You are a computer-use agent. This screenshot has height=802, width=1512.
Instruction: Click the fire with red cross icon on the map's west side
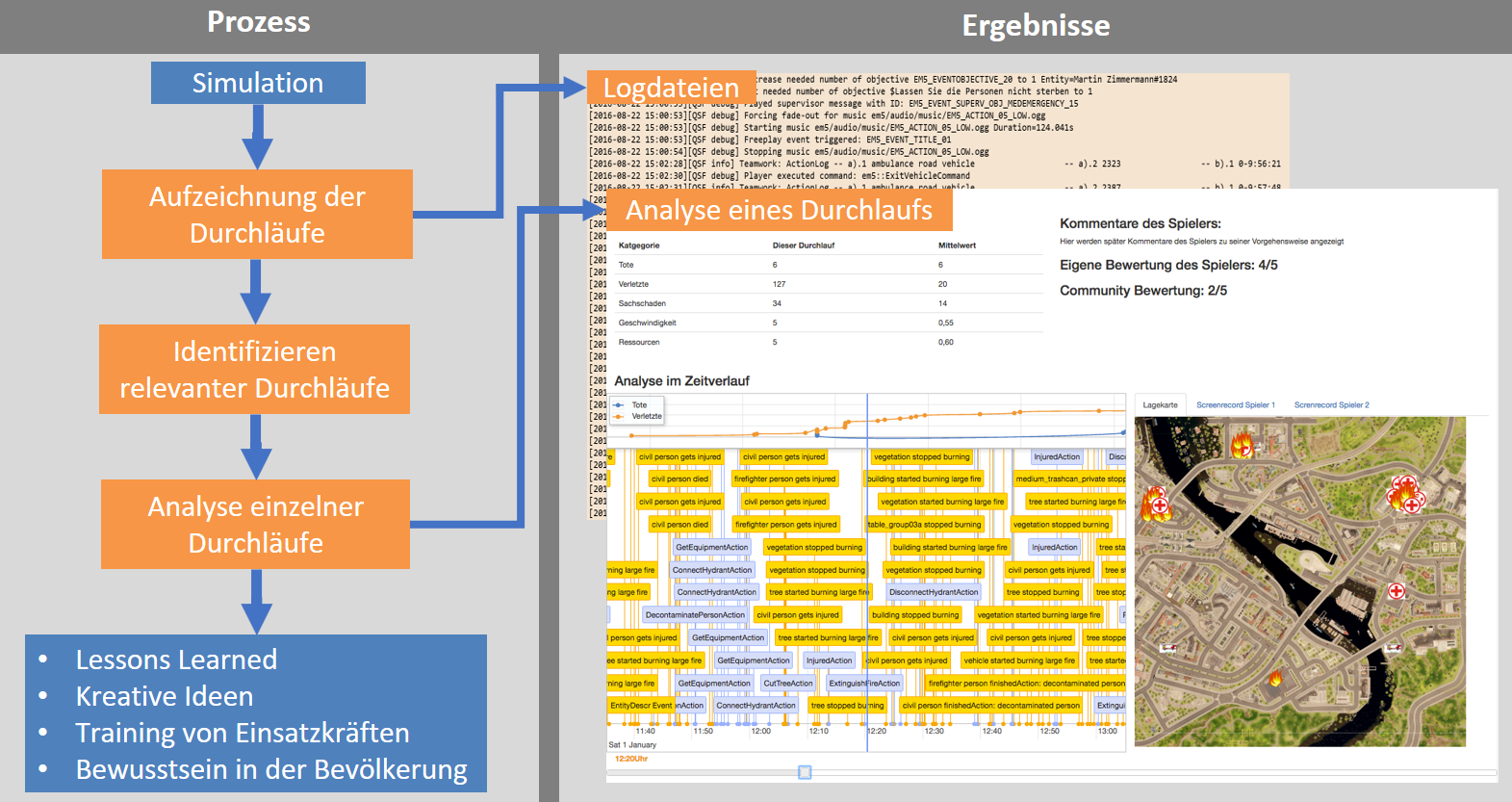point(1156,504)
